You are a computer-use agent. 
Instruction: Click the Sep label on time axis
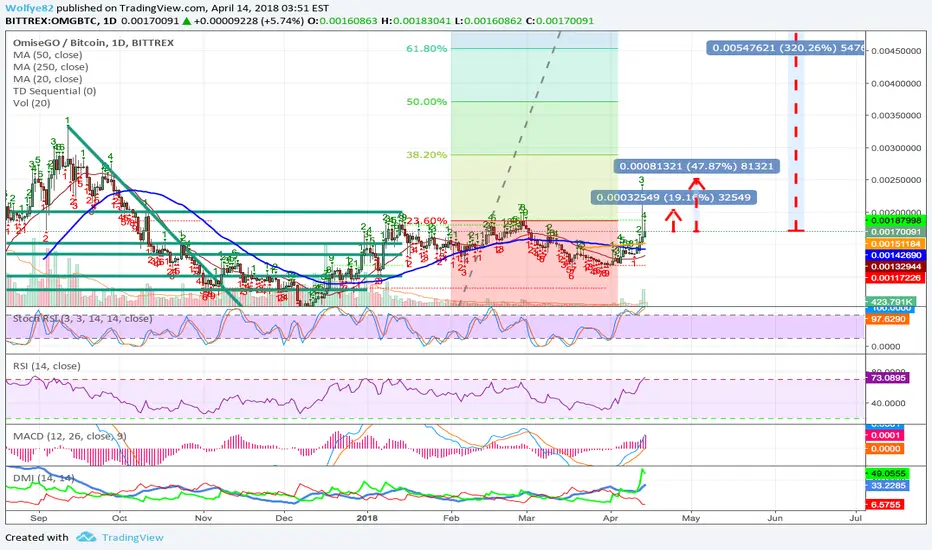(39, 518)
